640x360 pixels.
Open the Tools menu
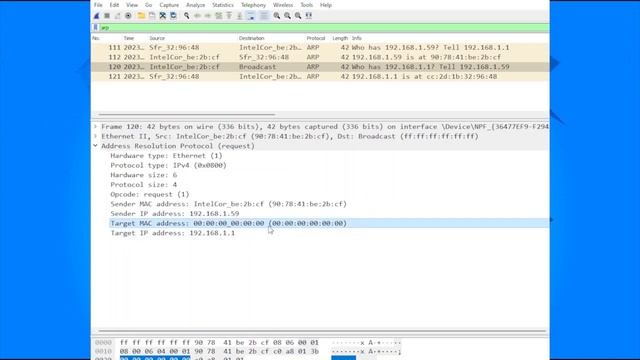[307, 5]
